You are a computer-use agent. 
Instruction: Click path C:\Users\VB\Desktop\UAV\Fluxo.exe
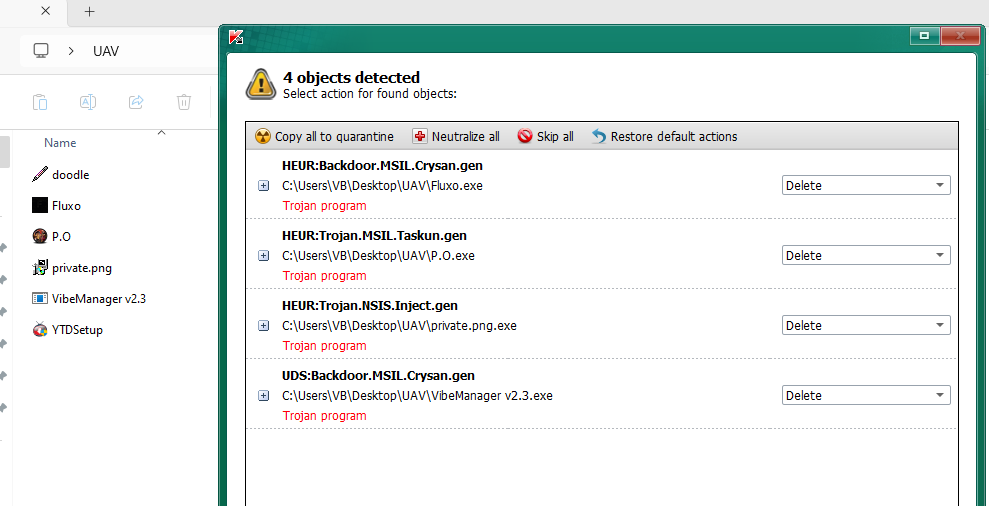[x=383, y=186]
